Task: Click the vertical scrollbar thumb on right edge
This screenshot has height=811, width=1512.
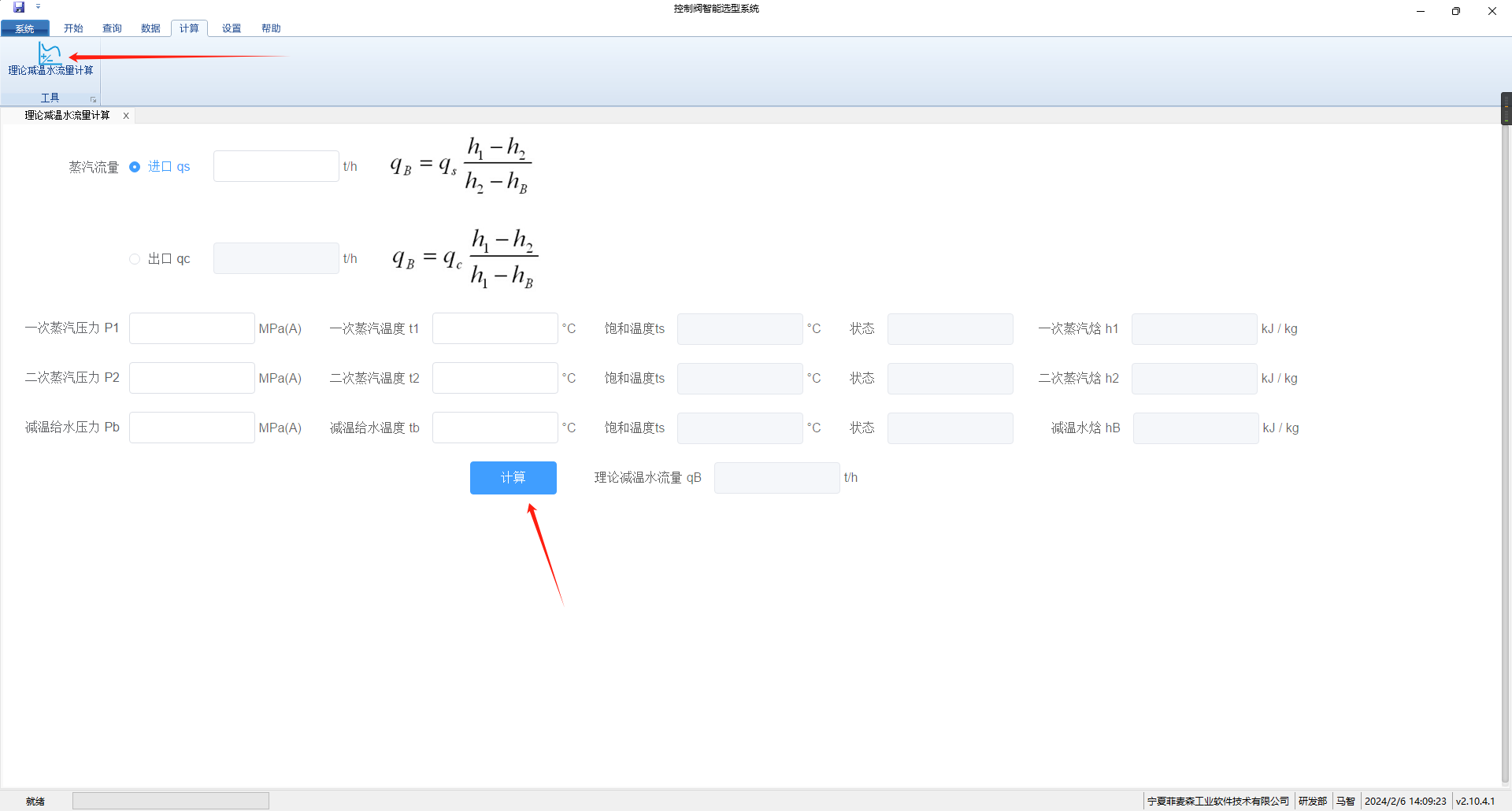Action: click(1506, 109)
